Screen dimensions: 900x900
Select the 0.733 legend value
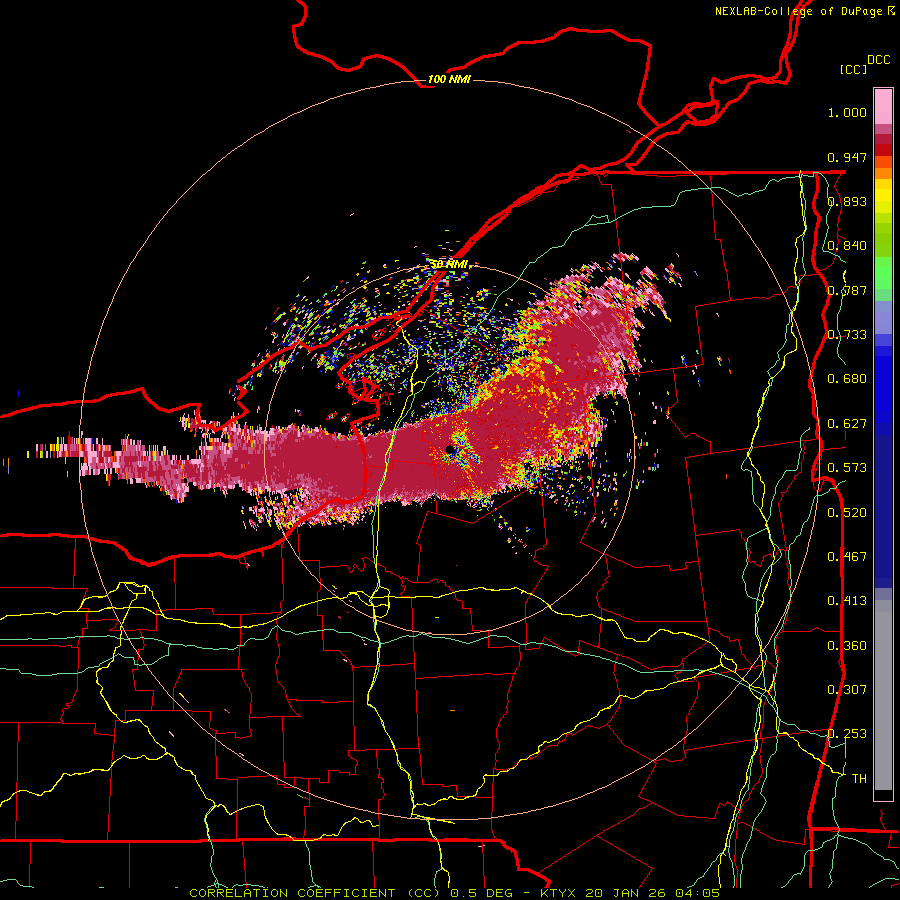(847, 335)
